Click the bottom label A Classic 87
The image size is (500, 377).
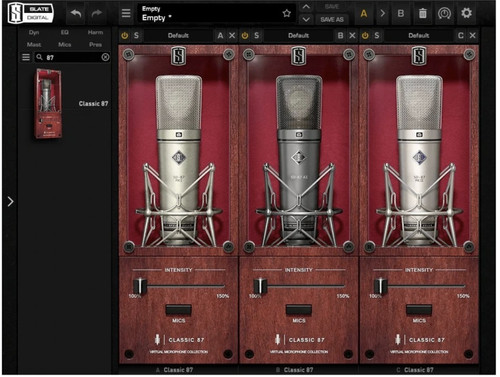tap(174, 370)
